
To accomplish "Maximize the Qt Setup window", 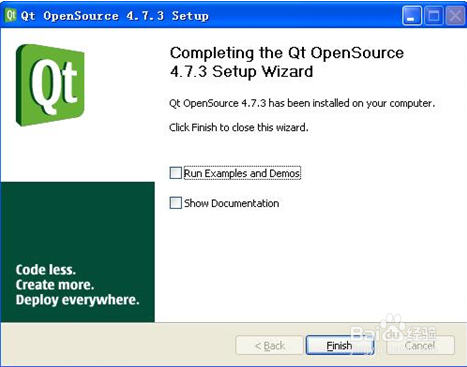I will [x=434, y=16].
